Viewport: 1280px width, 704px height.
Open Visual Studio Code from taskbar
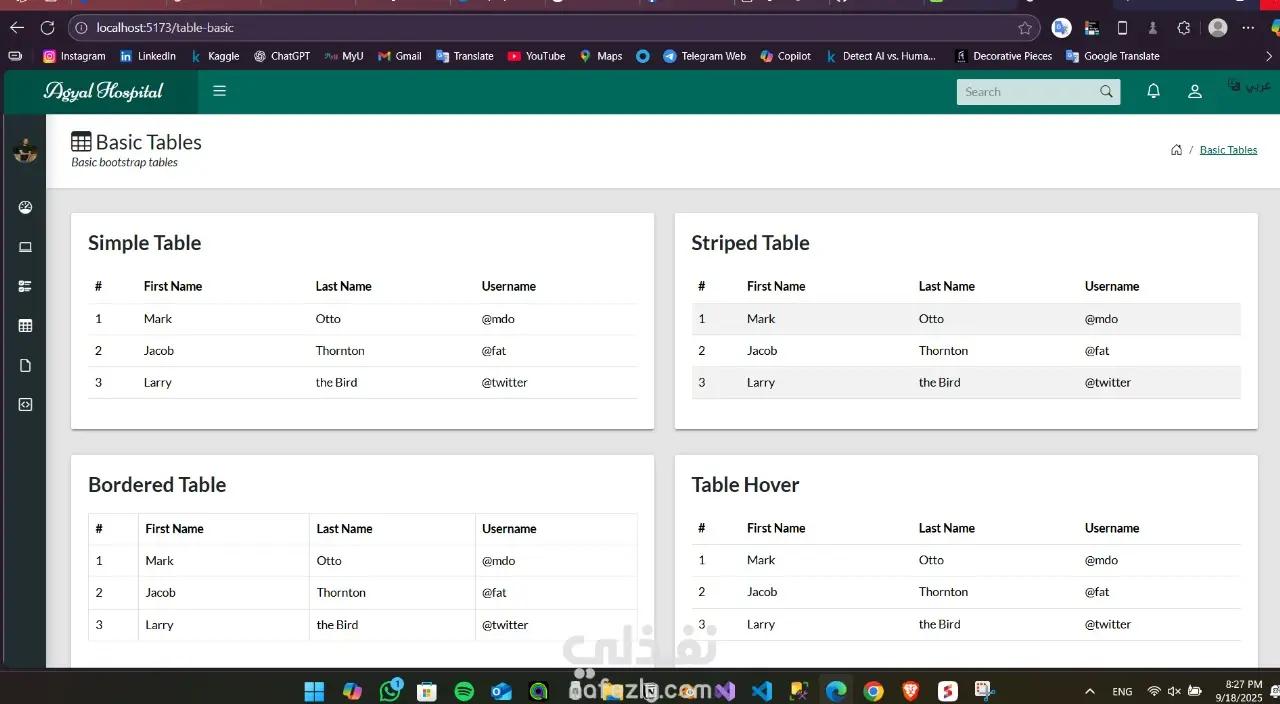click(x=762, y=691)
